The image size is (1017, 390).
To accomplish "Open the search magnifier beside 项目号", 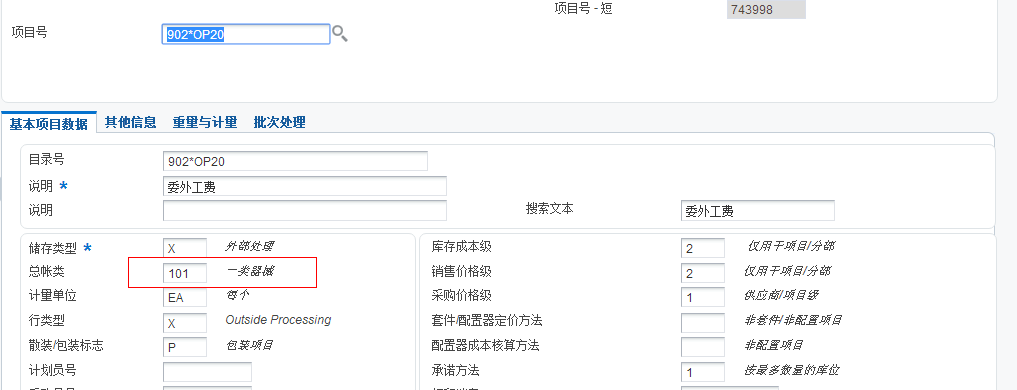I will click(x=340, y=34).
